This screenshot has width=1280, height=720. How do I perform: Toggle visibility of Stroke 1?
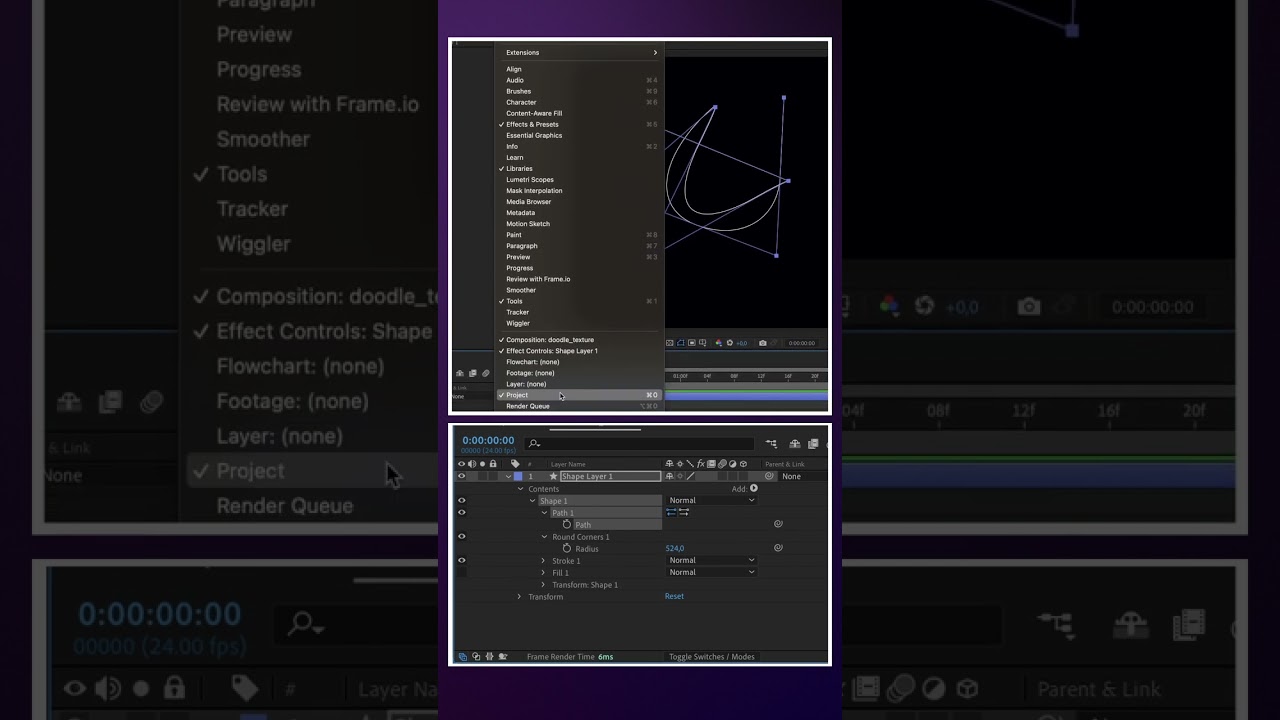pos(461,560)
